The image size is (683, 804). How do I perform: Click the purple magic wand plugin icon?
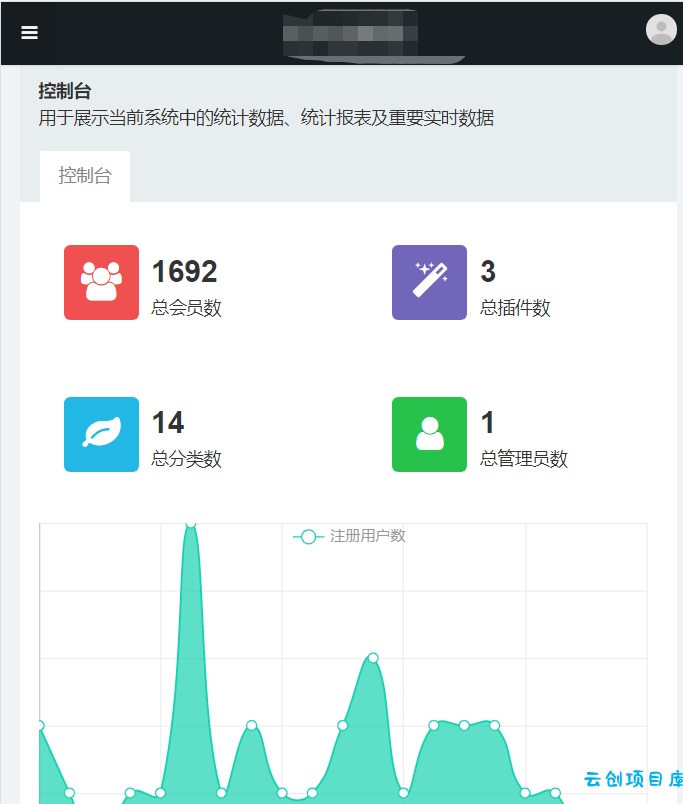429,283
